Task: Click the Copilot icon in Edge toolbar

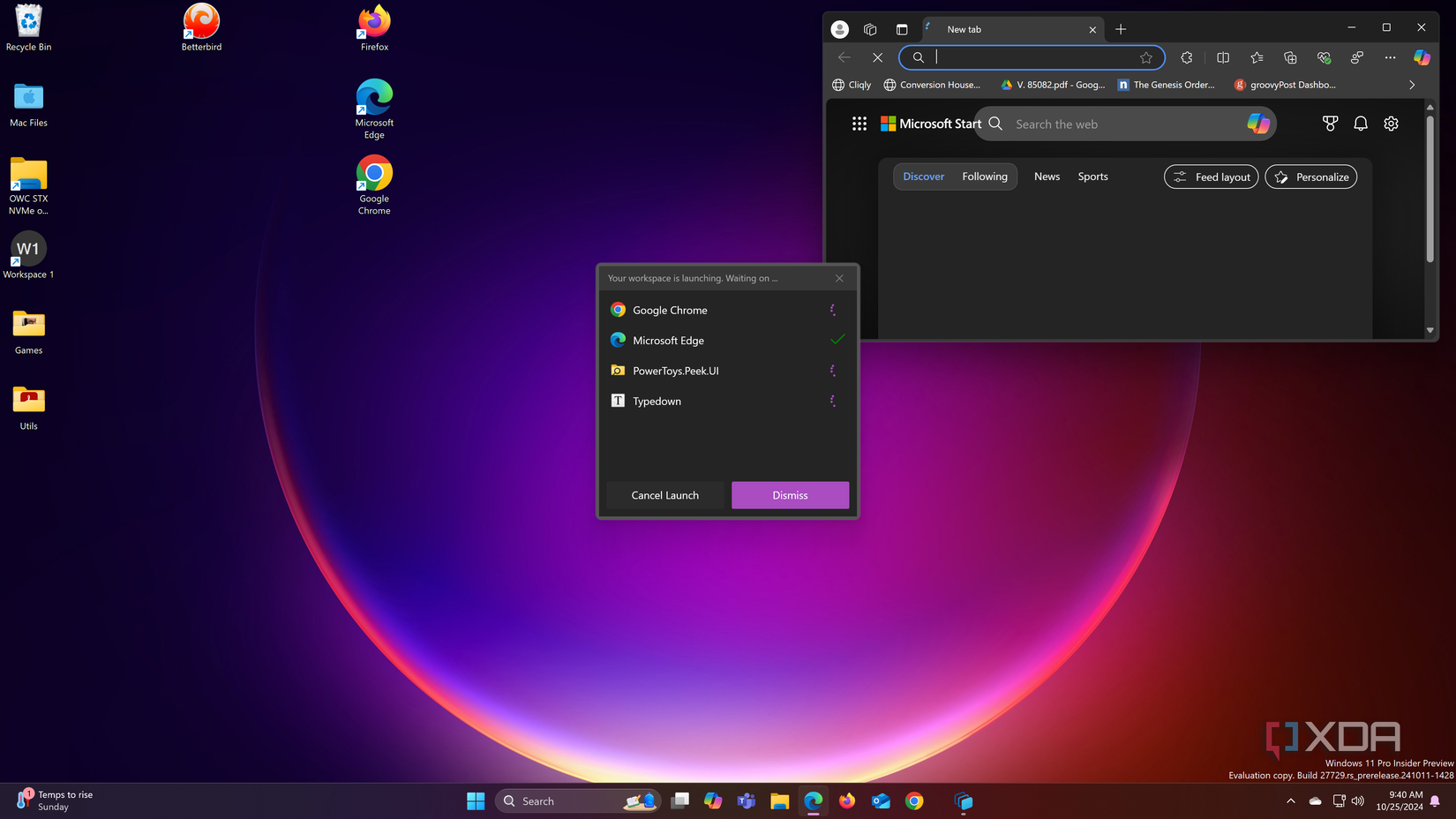Action: pyautogui.click(x=1422, y=57)
